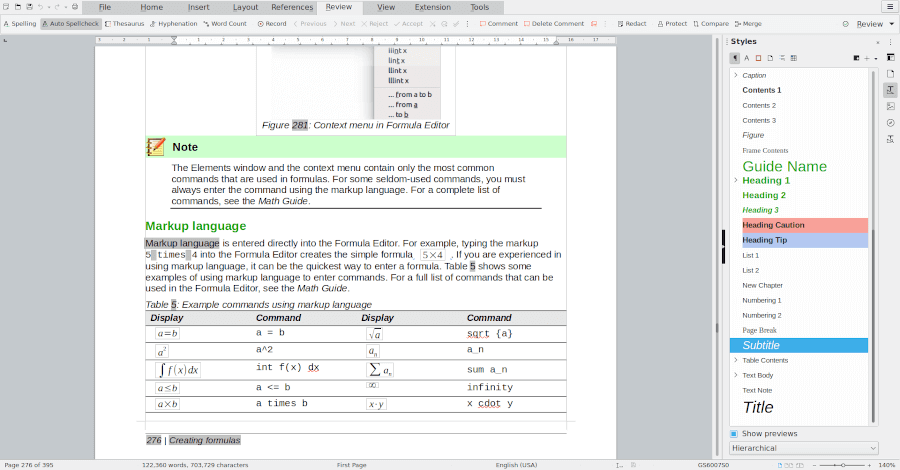900x470 pixels.
Task: Open the Hierarchical style filter dropdown
Action: [804, 448]
